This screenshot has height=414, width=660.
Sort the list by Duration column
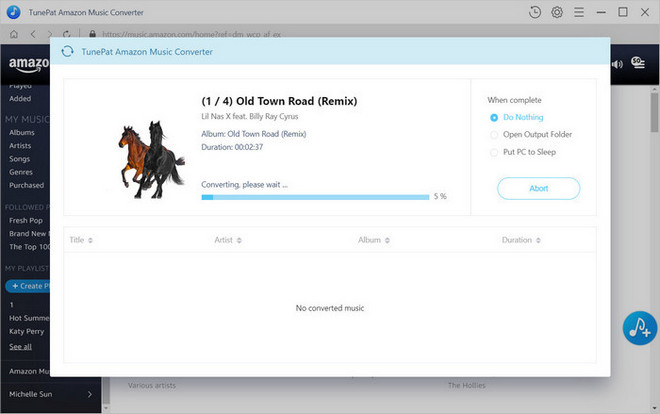coord(521,240)
